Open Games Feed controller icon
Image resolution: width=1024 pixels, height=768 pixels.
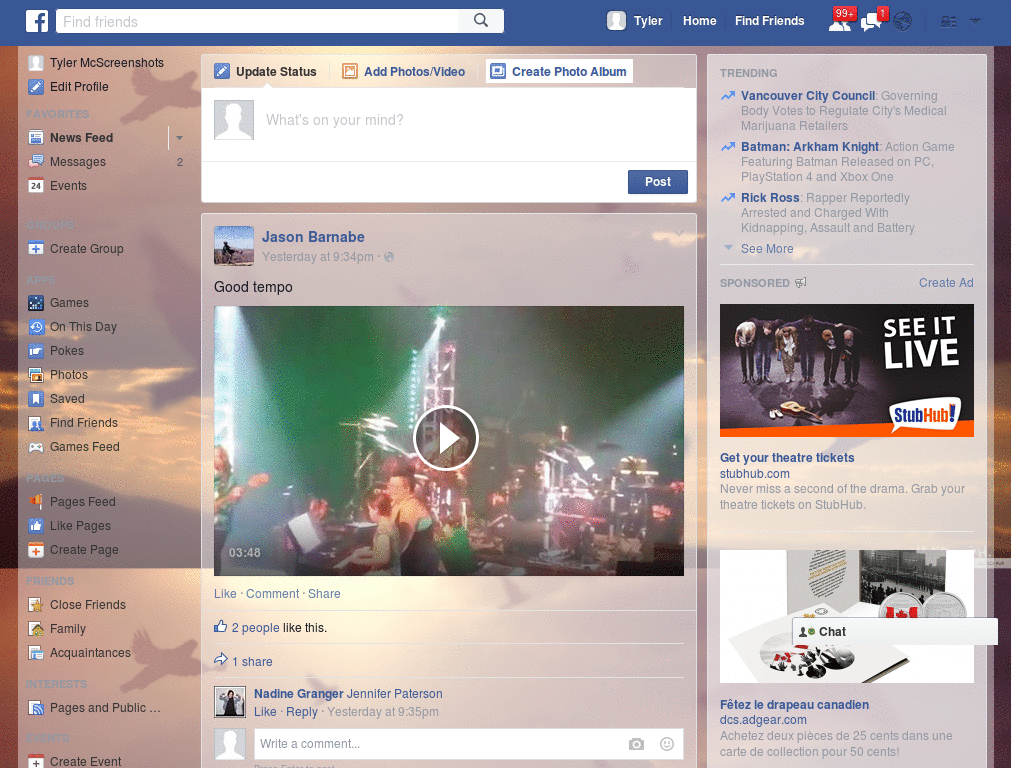36,447
